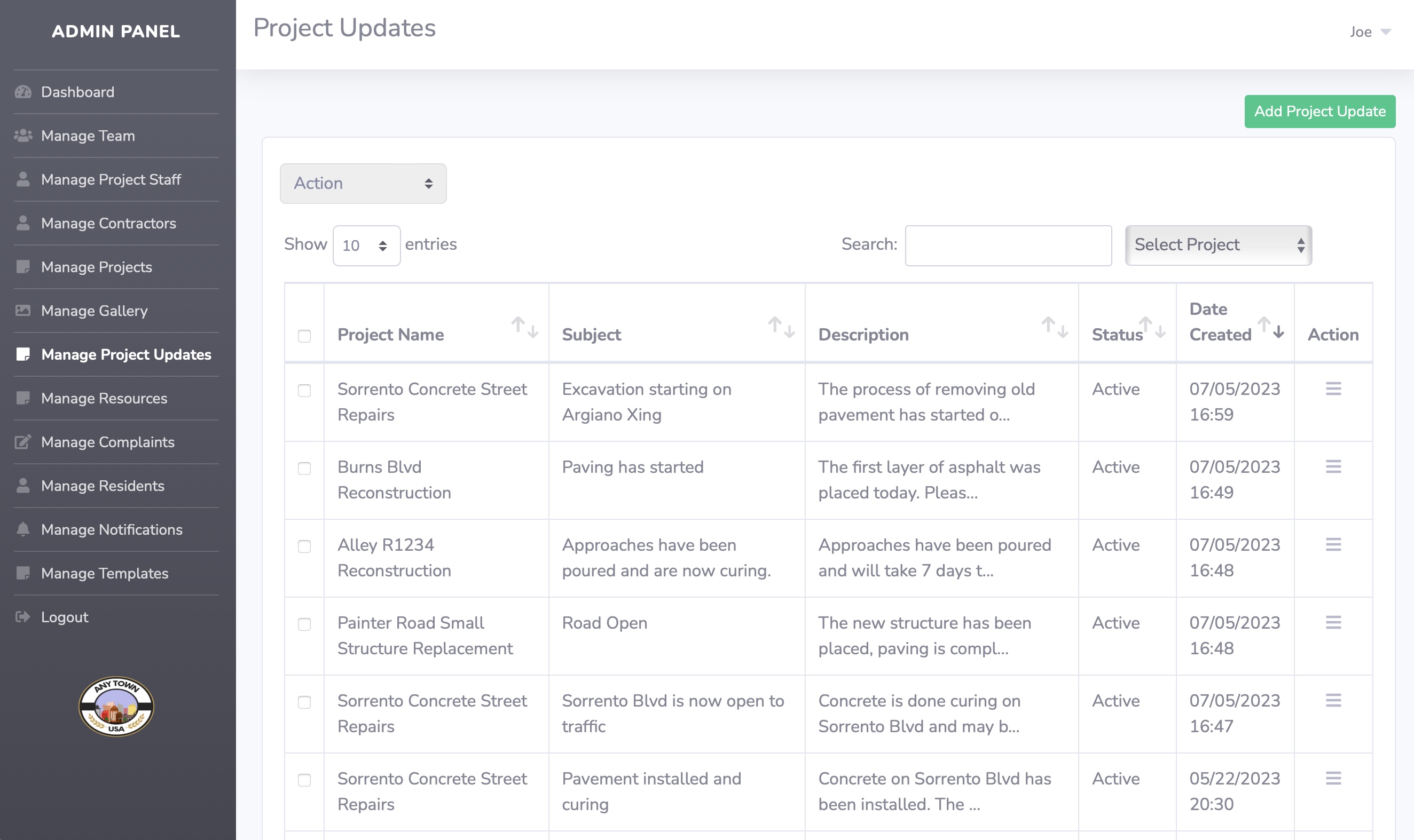1414x840 pixels.
Task: Open action menu for Paving has started row
Action: [x=1333, y=466]
